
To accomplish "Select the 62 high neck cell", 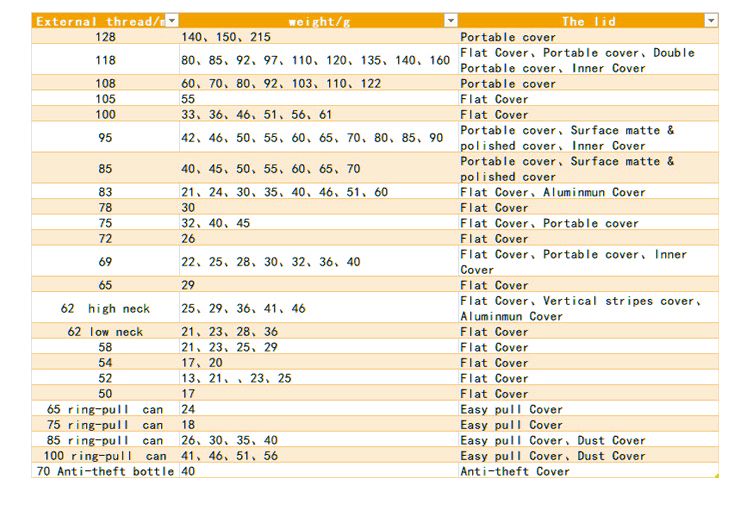I will click(105, 309).
